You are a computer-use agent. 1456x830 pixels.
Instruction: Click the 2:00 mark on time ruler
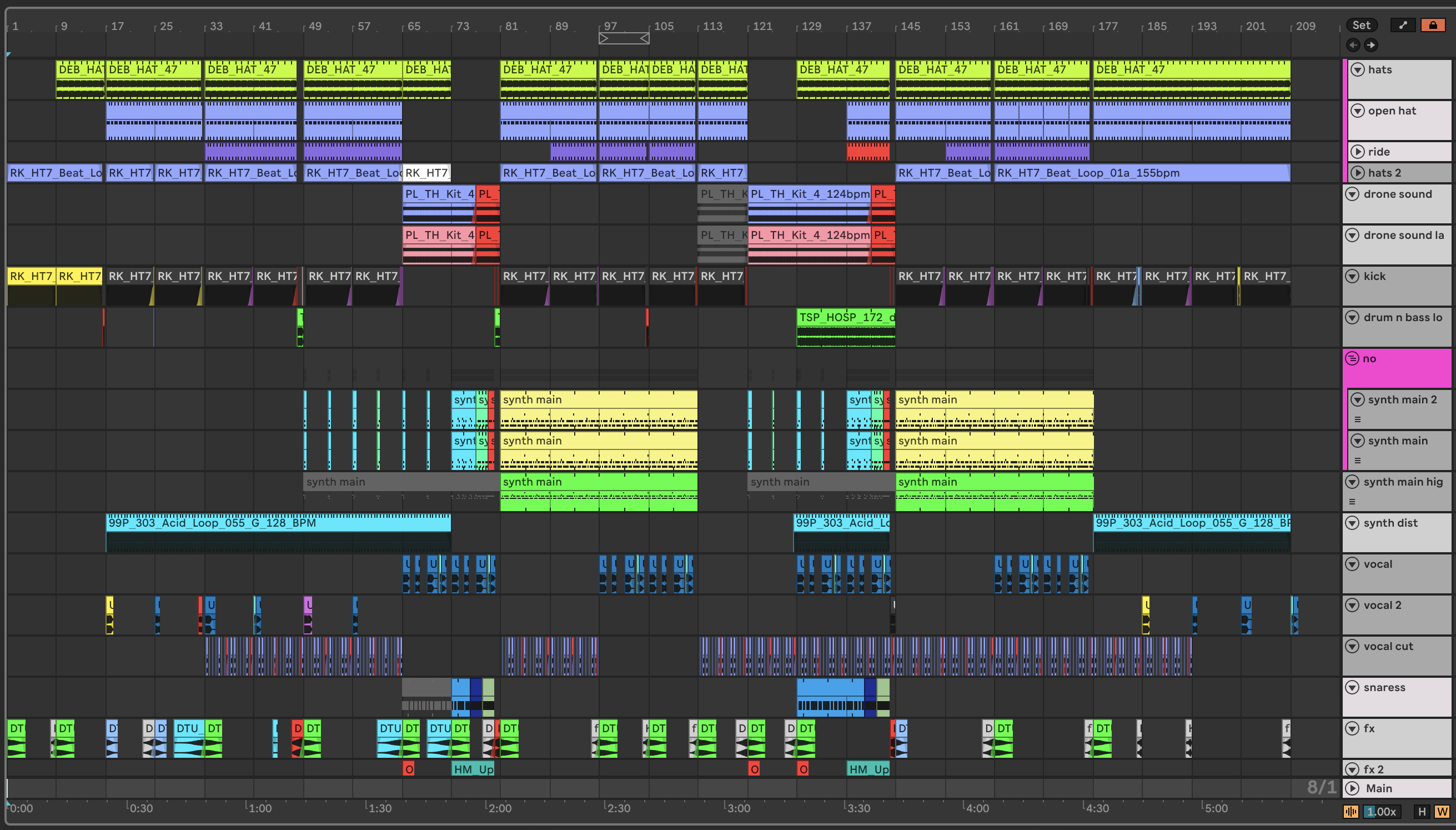click(x=499, y=808)
